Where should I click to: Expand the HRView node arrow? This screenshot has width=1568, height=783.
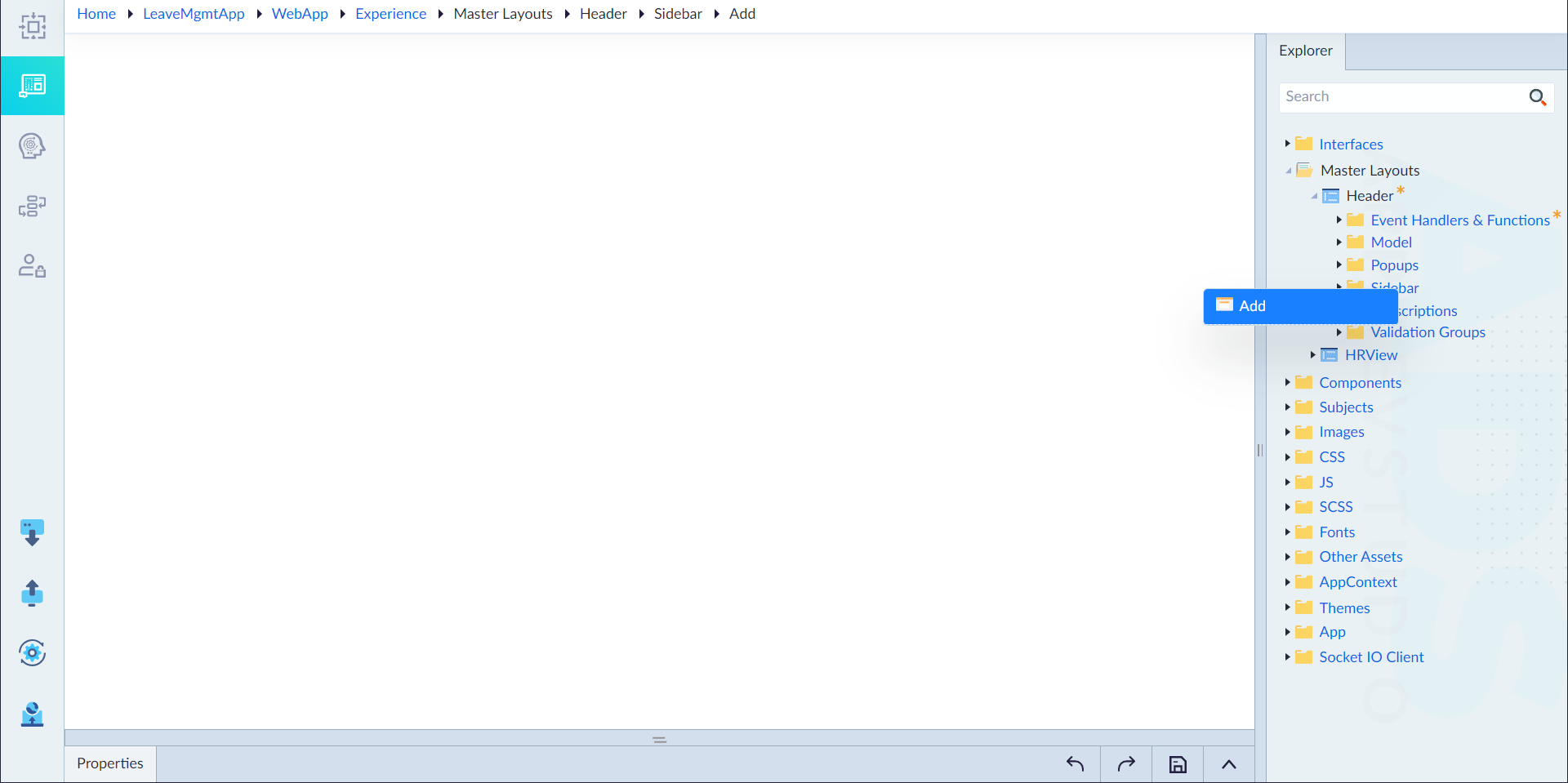pos(1313,354)
